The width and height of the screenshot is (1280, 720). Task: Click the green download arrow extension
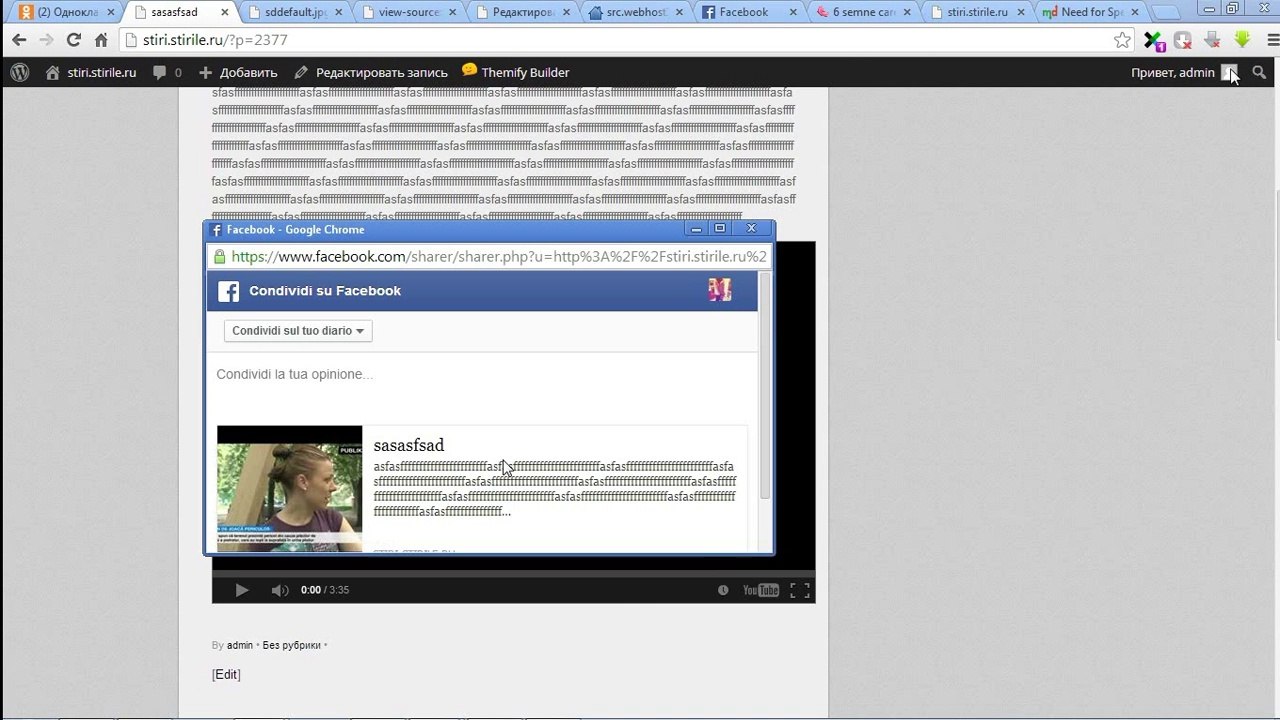pyautogui.click(x=1242, y=40)
